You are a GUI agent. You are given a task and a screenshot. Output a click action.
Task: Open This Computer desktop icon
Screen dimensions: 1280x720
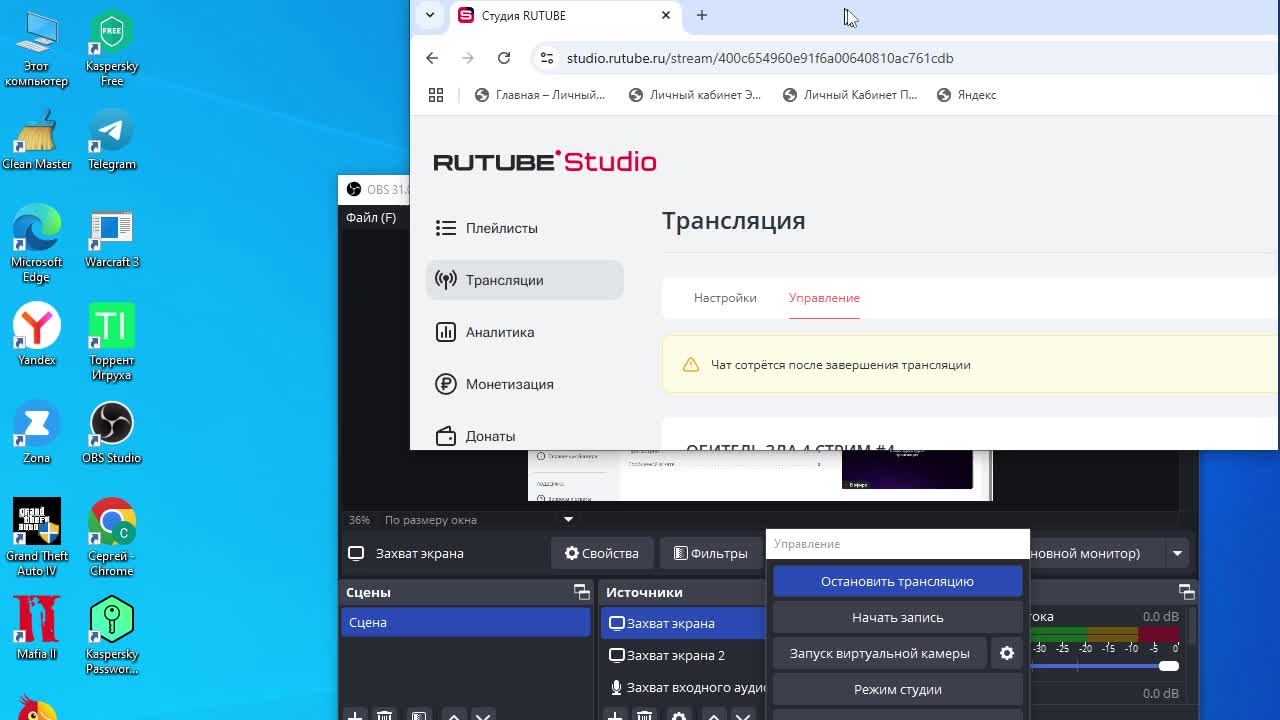(x=36, y=48)
